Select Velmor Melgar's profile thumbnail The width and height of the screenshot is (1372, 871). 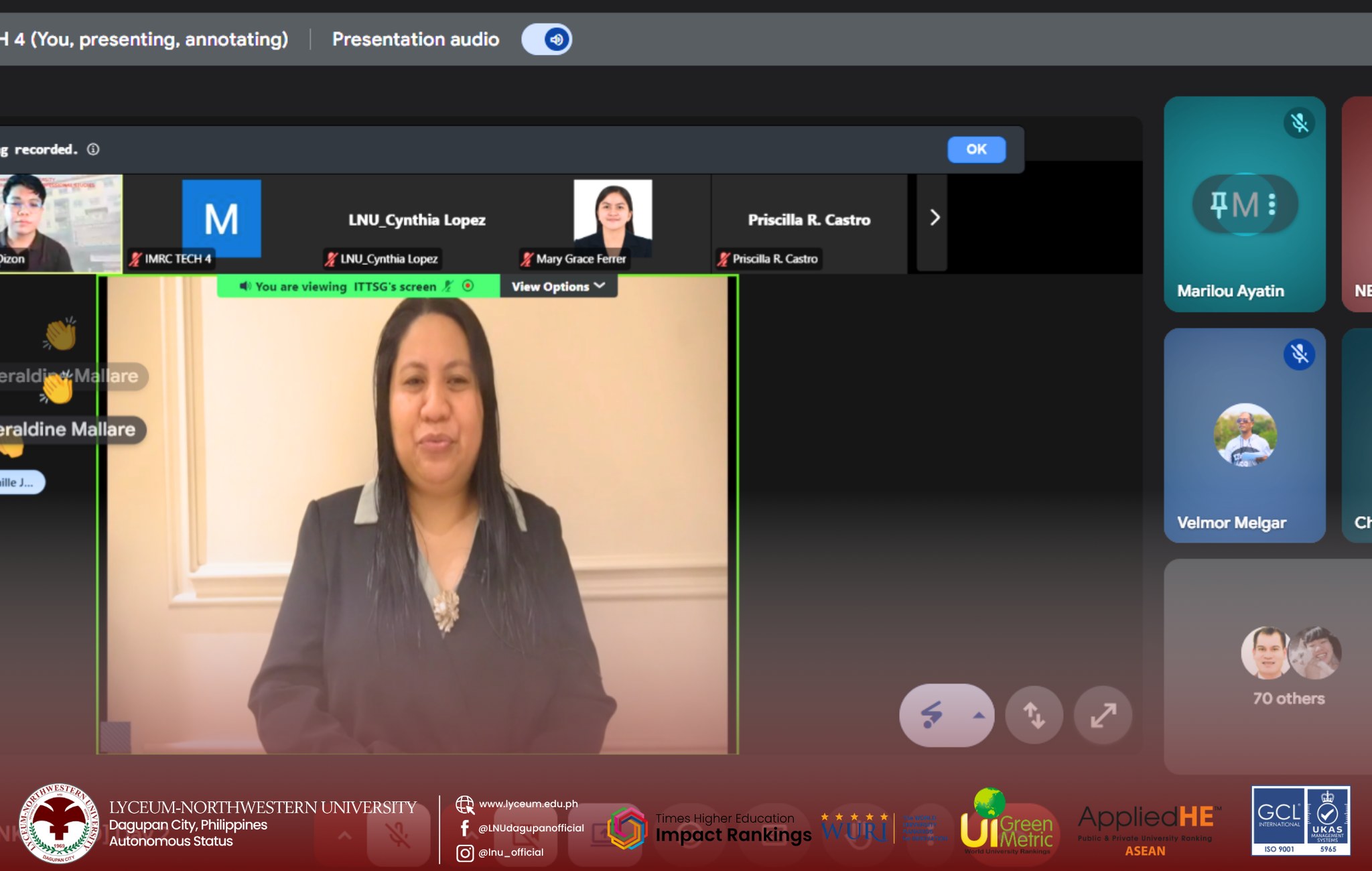click(x=1245, y=434)
